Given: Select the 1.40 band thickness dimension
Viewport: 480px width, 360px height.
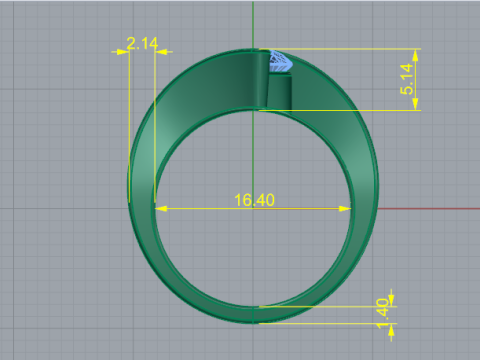Looking at the screenshot, I should pyautogui.click(x=382, y=314).
